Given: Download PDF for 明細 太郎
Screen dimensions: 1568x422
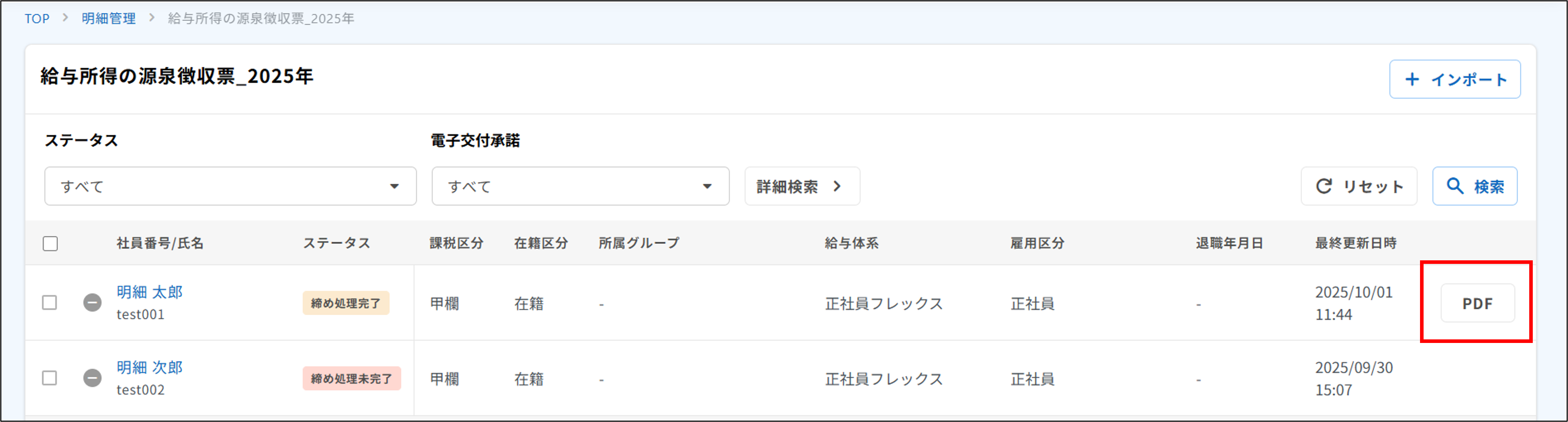Looking at the screenshot, I should [1477, 303].
